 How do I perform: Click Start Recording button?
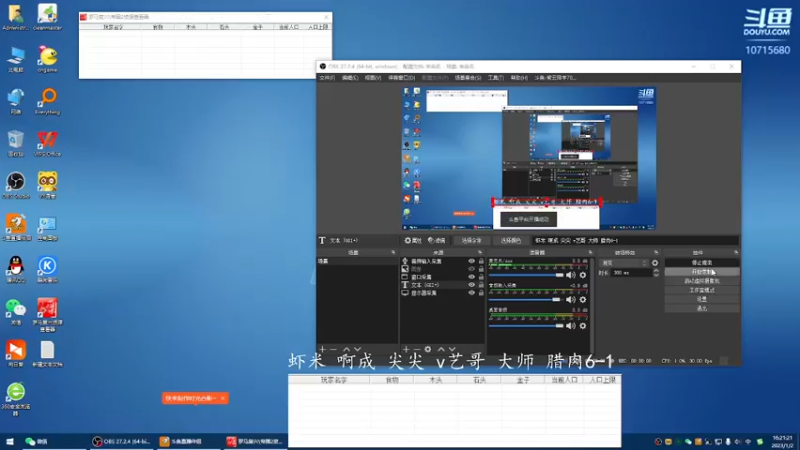(702, 272)
